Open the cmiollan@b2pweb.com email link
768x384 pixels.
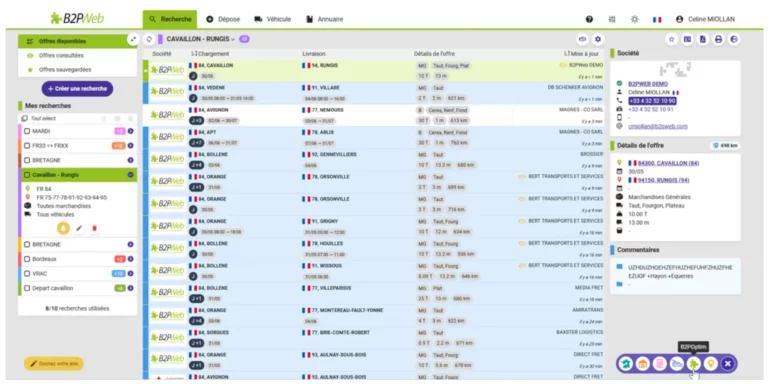[x=658, y=126]
